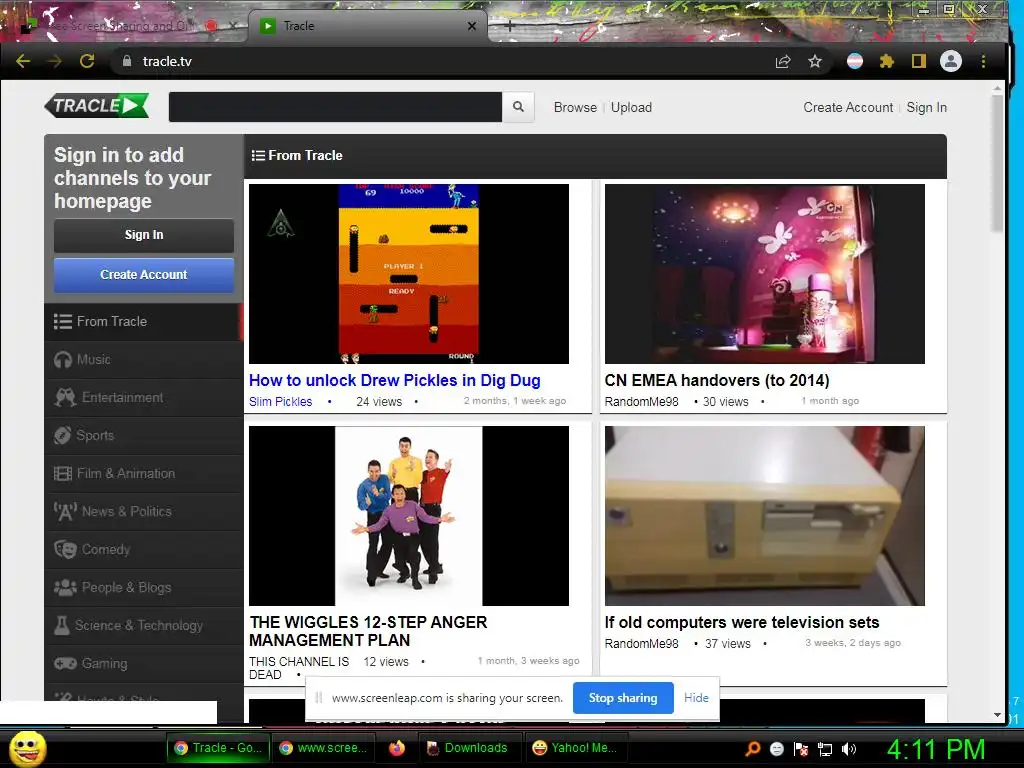Click the browser forward arrow
Image resolution: width=1024 pixels, height=768 pixels.
[x=55, y=61]
